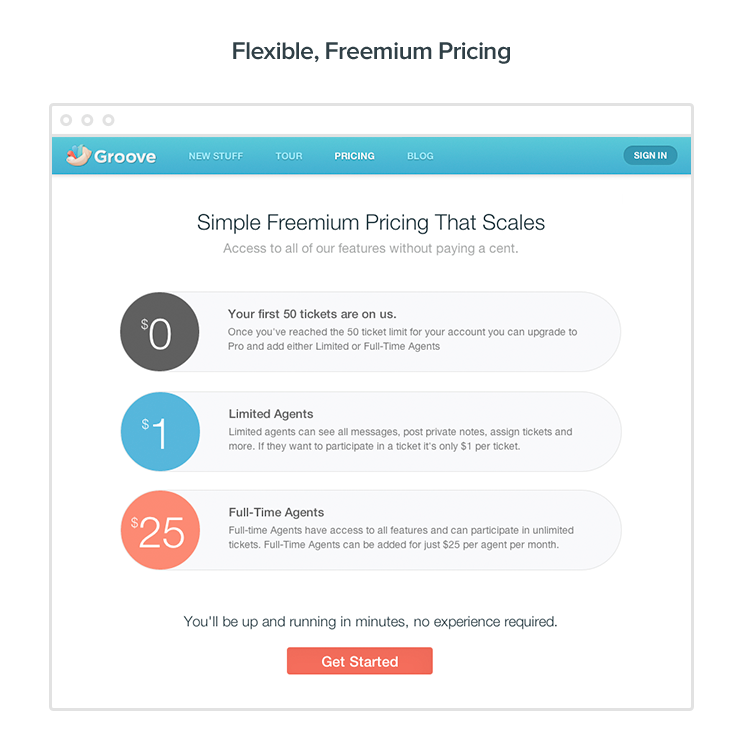Select the 'Your first 50 tickets' heading
The width and height of the screenshot is (741, 749).
point(312,314)
